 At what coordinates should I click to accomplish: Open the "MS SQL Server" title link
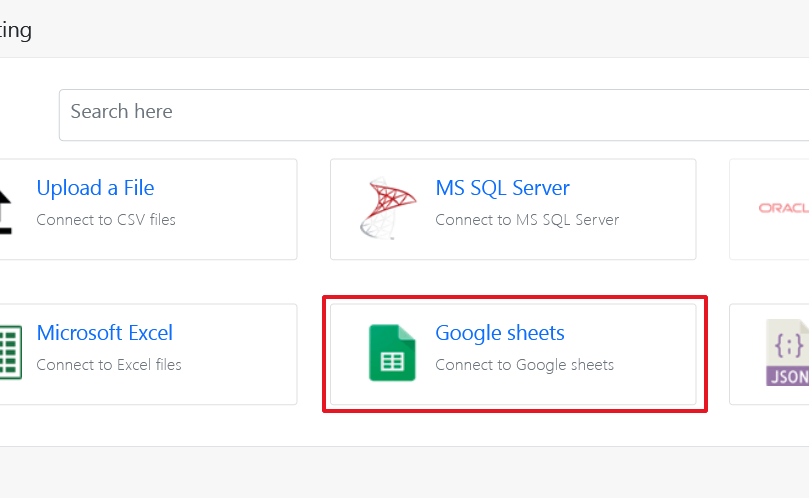[x=502, y=188]
